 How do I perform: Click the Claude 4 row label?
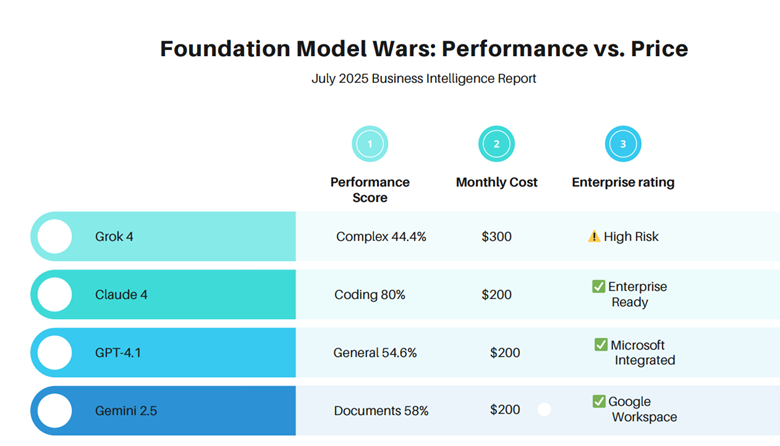click(121, 294)
